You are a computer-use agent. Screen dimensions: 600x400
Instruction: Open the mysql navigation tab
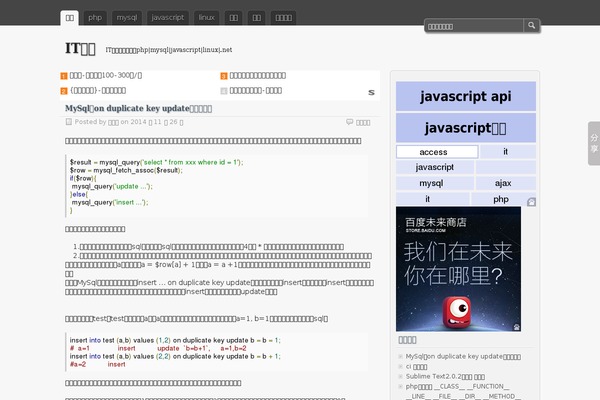[127, 18]
